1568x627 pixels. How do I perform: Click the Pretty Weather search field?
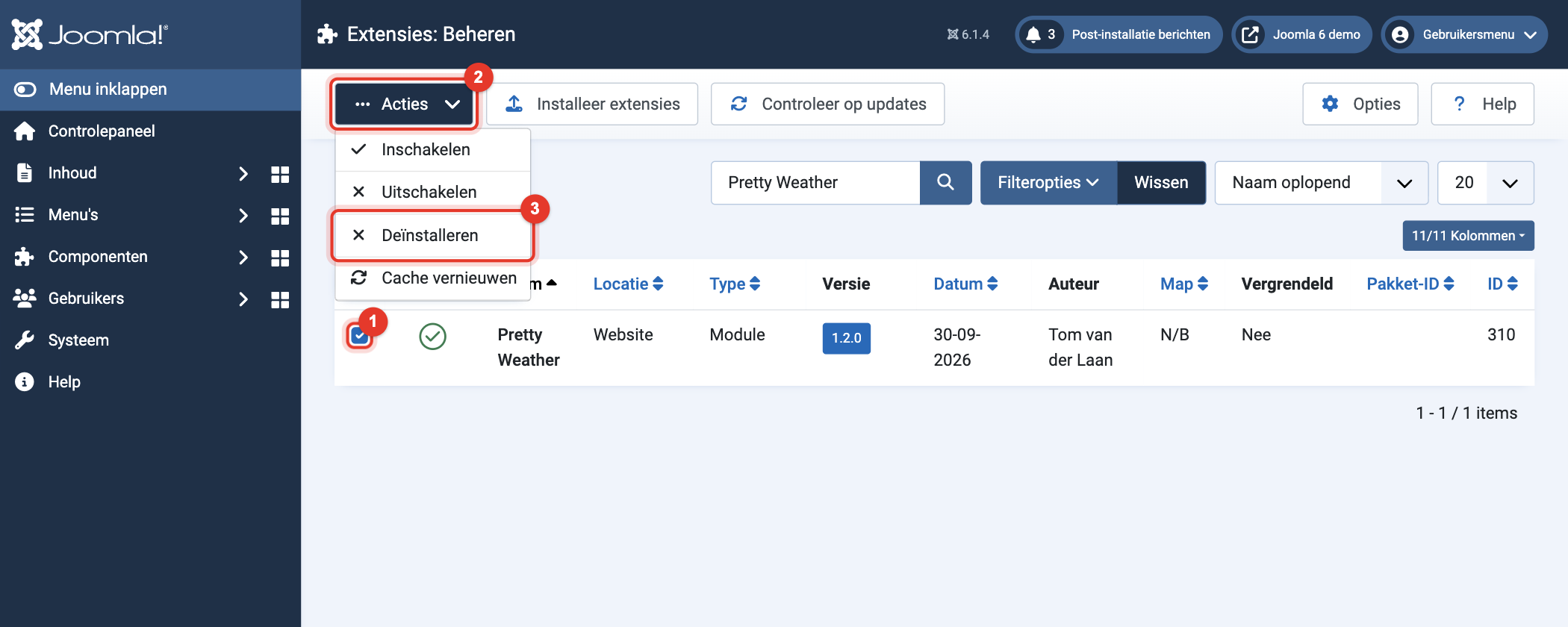click(816, 183)
